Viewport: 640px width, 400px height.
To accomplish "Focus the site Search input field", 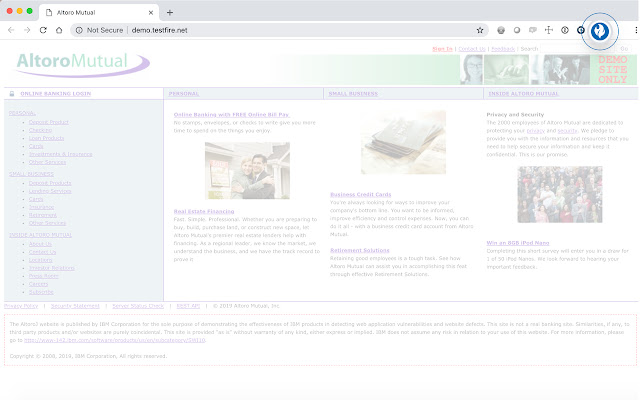I will [x=578, y=49].
